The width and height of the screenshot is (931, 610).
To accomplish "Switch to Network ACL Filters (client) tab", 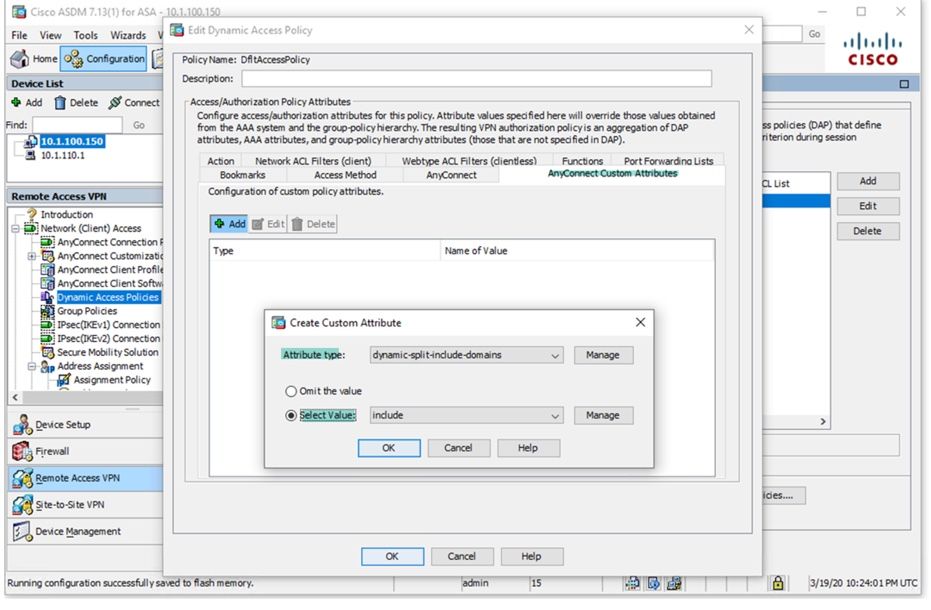I will pyautogui.click(x=313, y=161).
